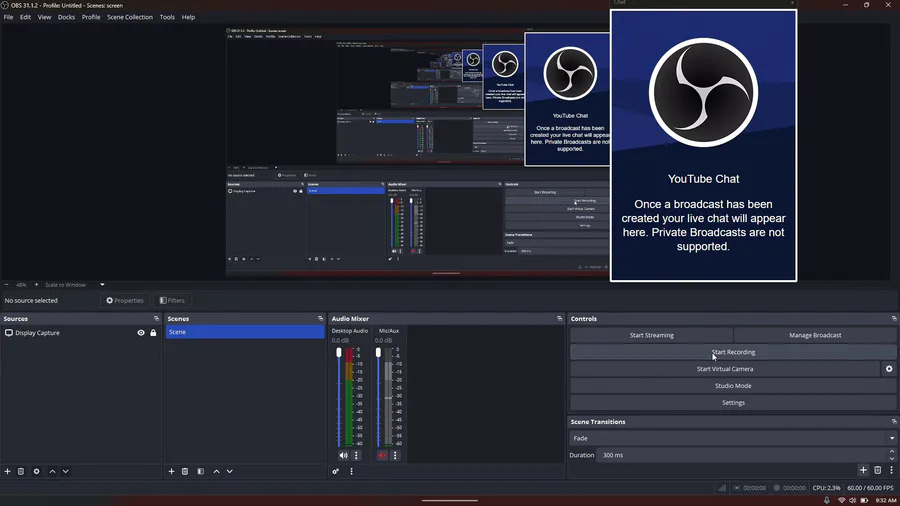
Task: Pop out the Controls dock
Action: click(x=894, y=318)
